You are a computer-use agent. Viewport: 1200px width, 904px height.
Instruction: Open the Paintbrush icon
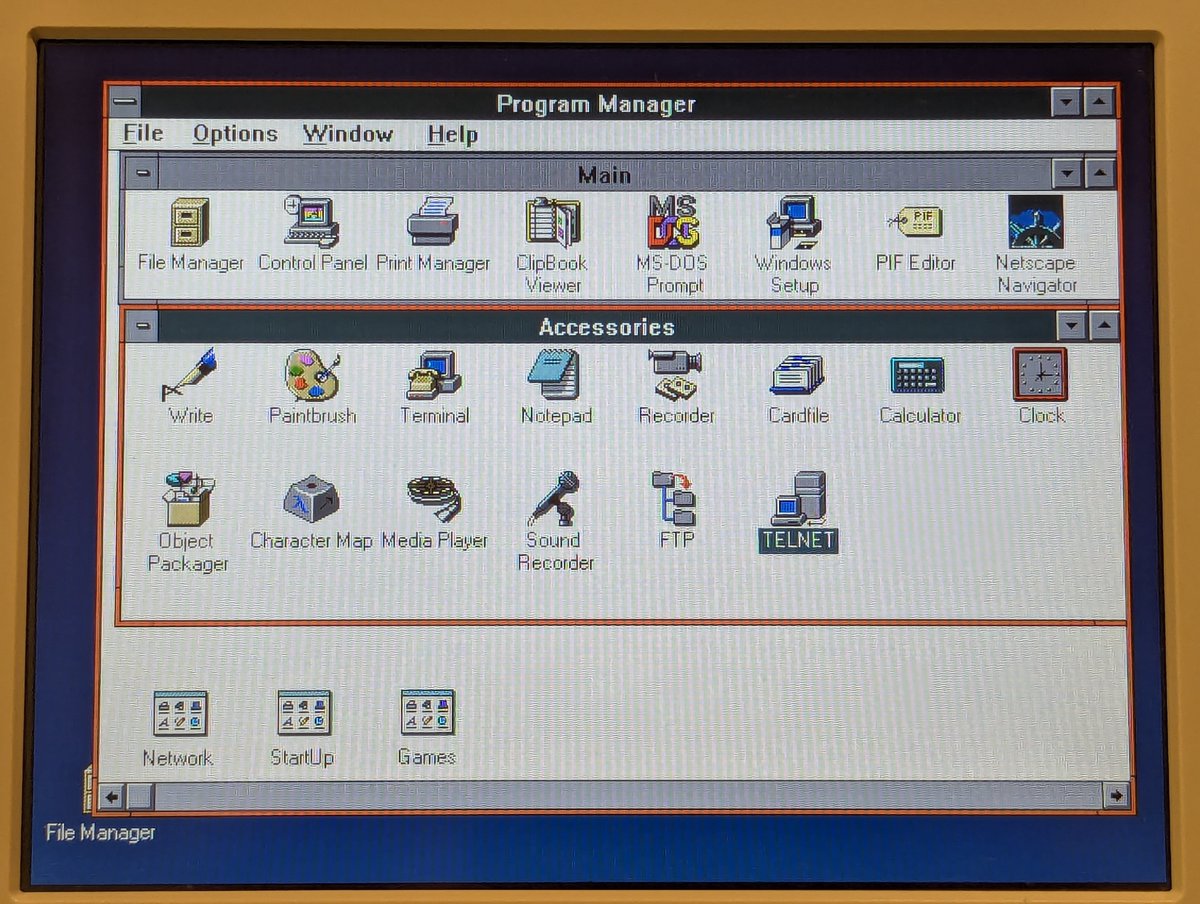(x=312, y=374)
